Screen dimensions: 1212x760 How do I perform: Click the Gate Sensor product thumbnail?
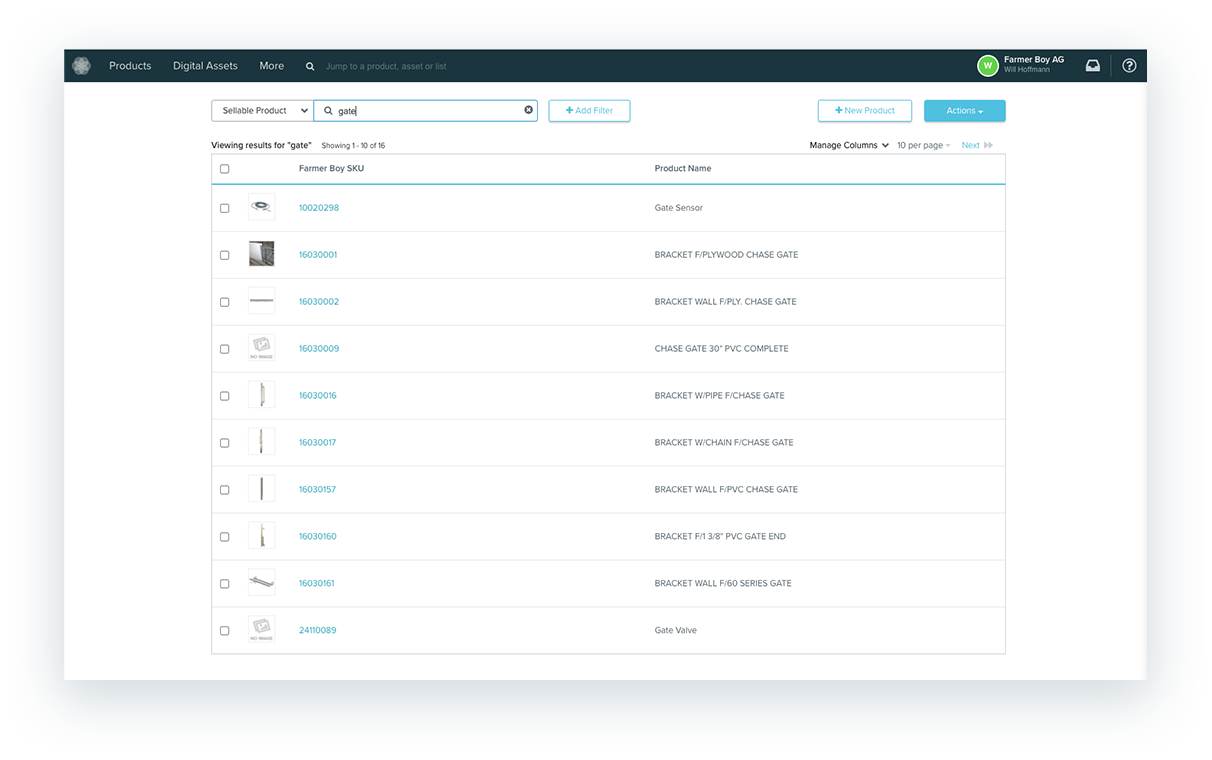[261, 206]
